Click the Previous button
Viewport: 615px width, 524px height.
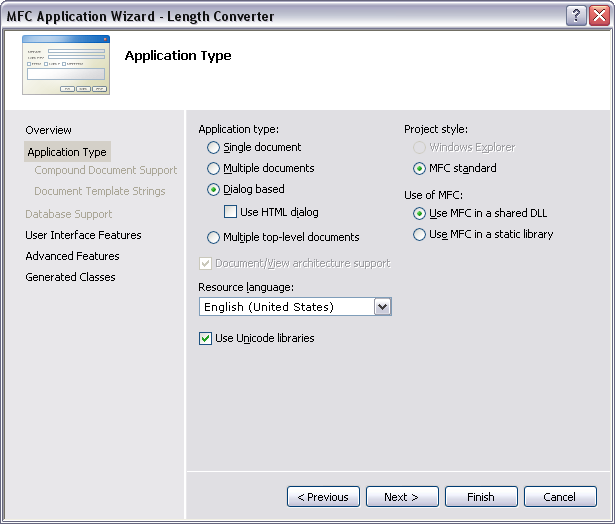[x=323, y=497]
